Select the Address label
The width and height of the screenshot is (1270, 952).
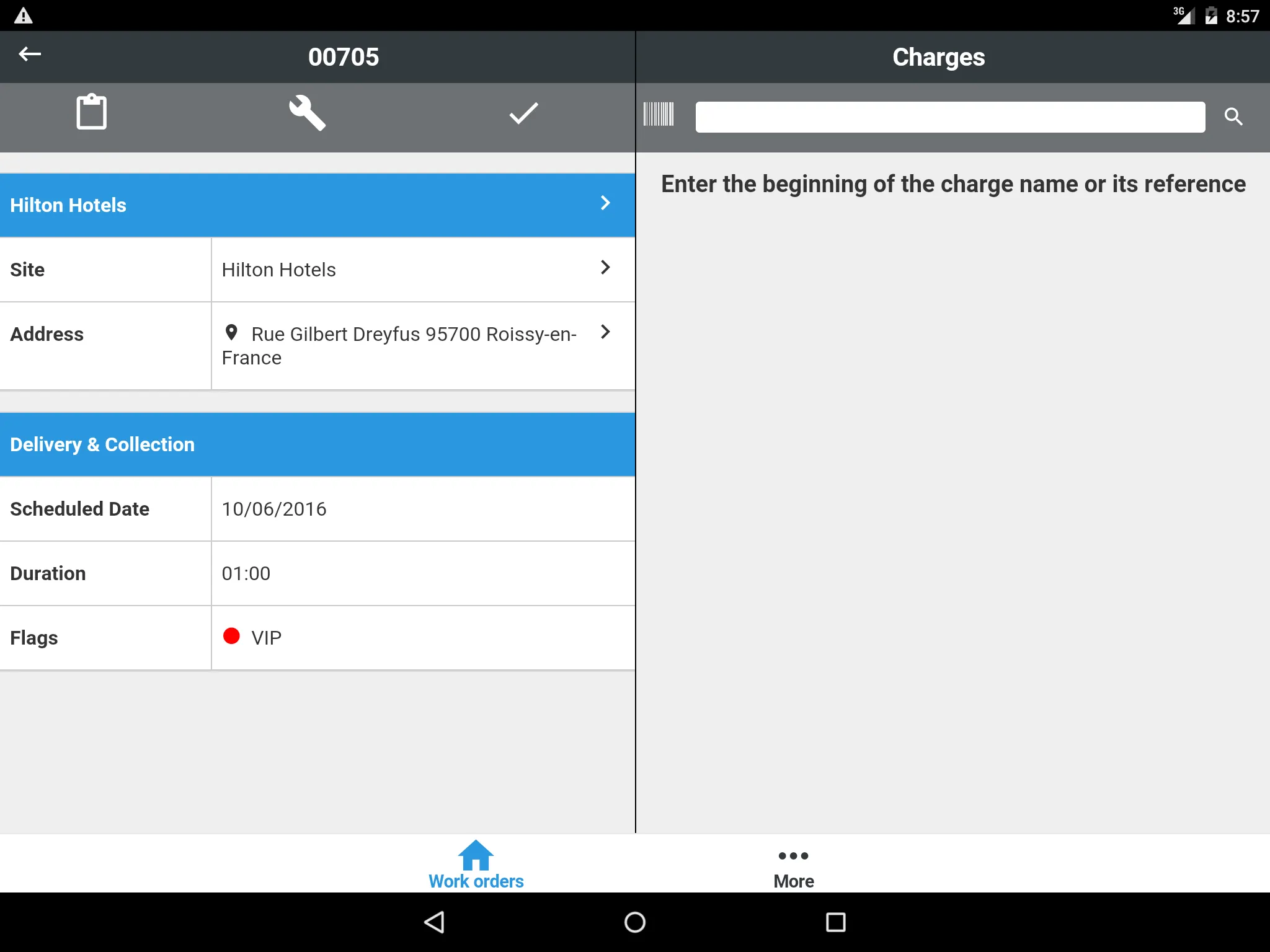click(x=47, y=334)
